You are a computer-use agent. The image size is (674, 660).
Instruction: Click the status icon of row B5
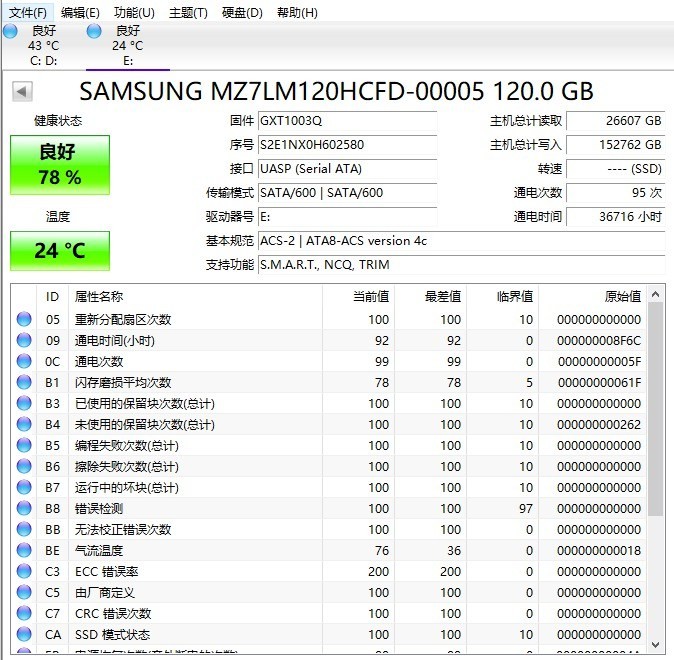pos(24,445)
